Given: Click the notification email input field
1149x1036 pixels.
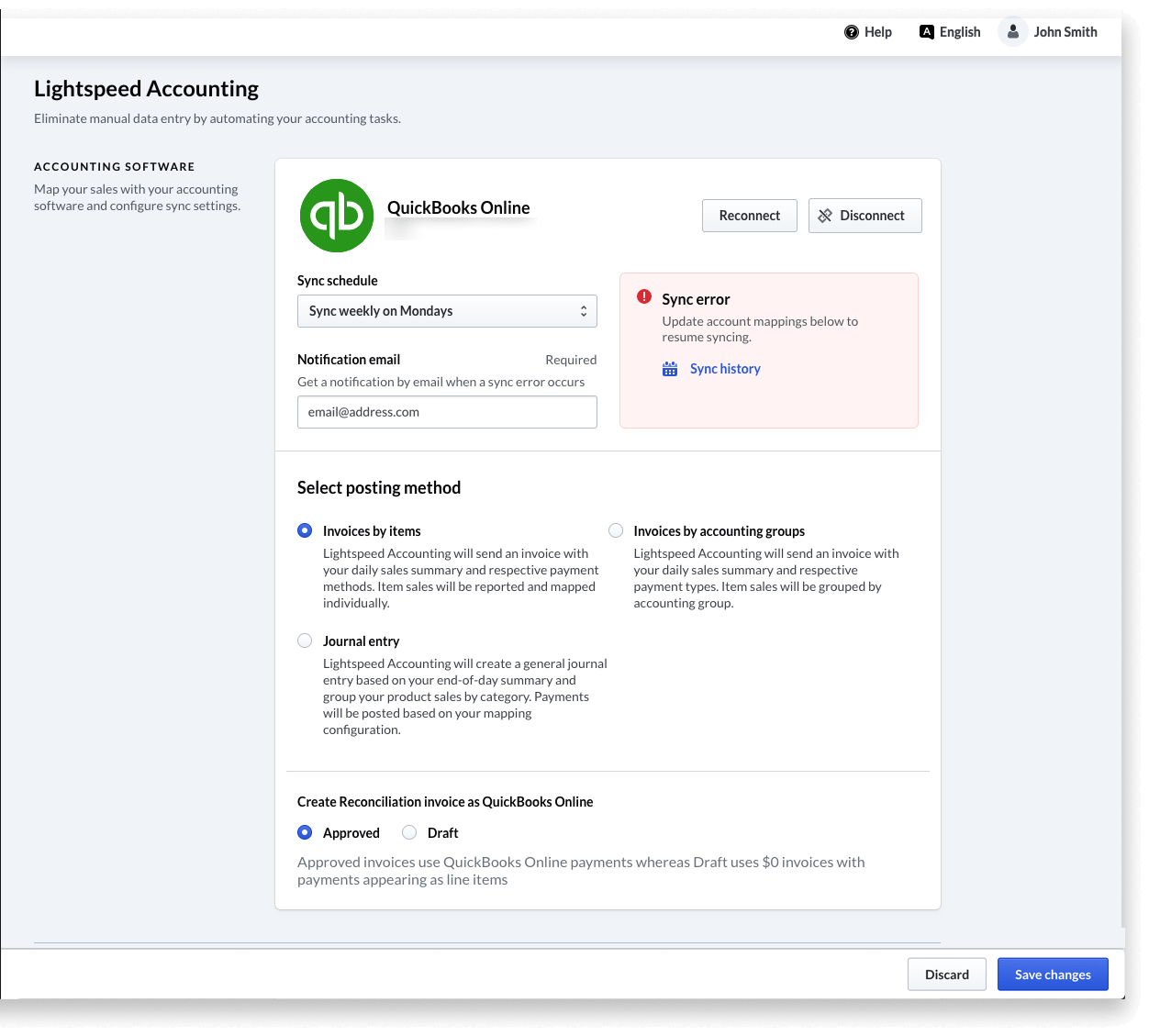Looking at the screenshot, I should (x=447, y=411).
